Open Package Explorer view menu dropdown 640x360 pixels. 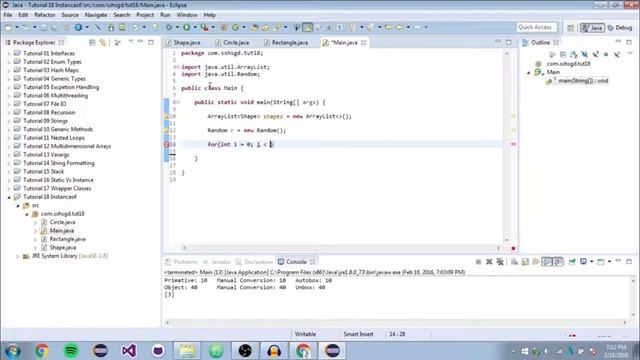click(x=131, y=42)
